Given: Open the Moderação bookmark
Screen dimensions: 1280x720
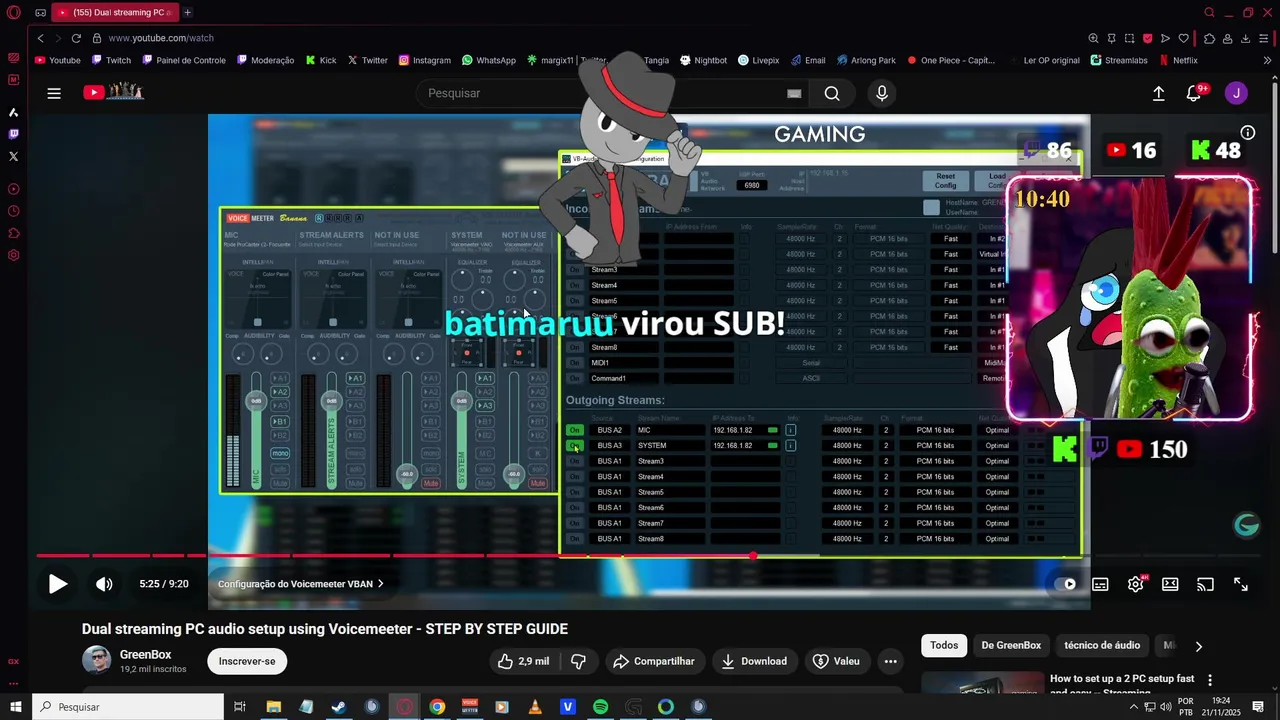Looking at the screenshot, I should (265, 60).
